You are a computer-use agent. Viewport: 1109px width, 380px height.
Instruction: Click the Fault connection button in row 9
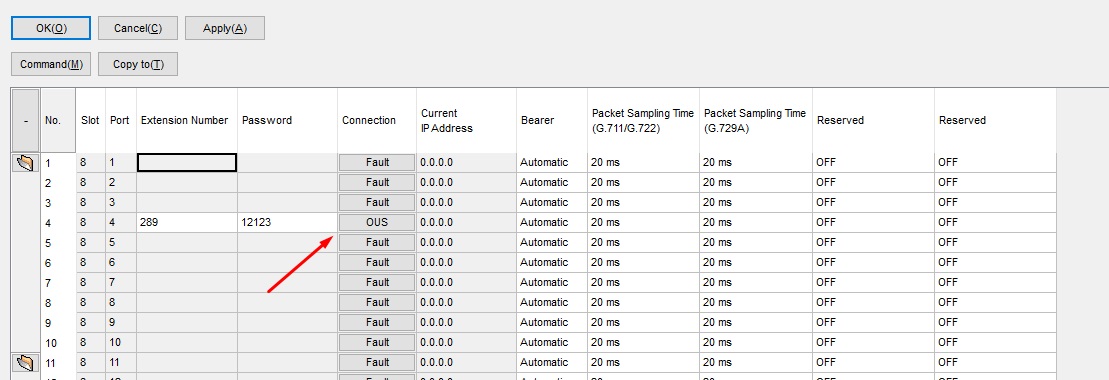(x=377, y=322)
